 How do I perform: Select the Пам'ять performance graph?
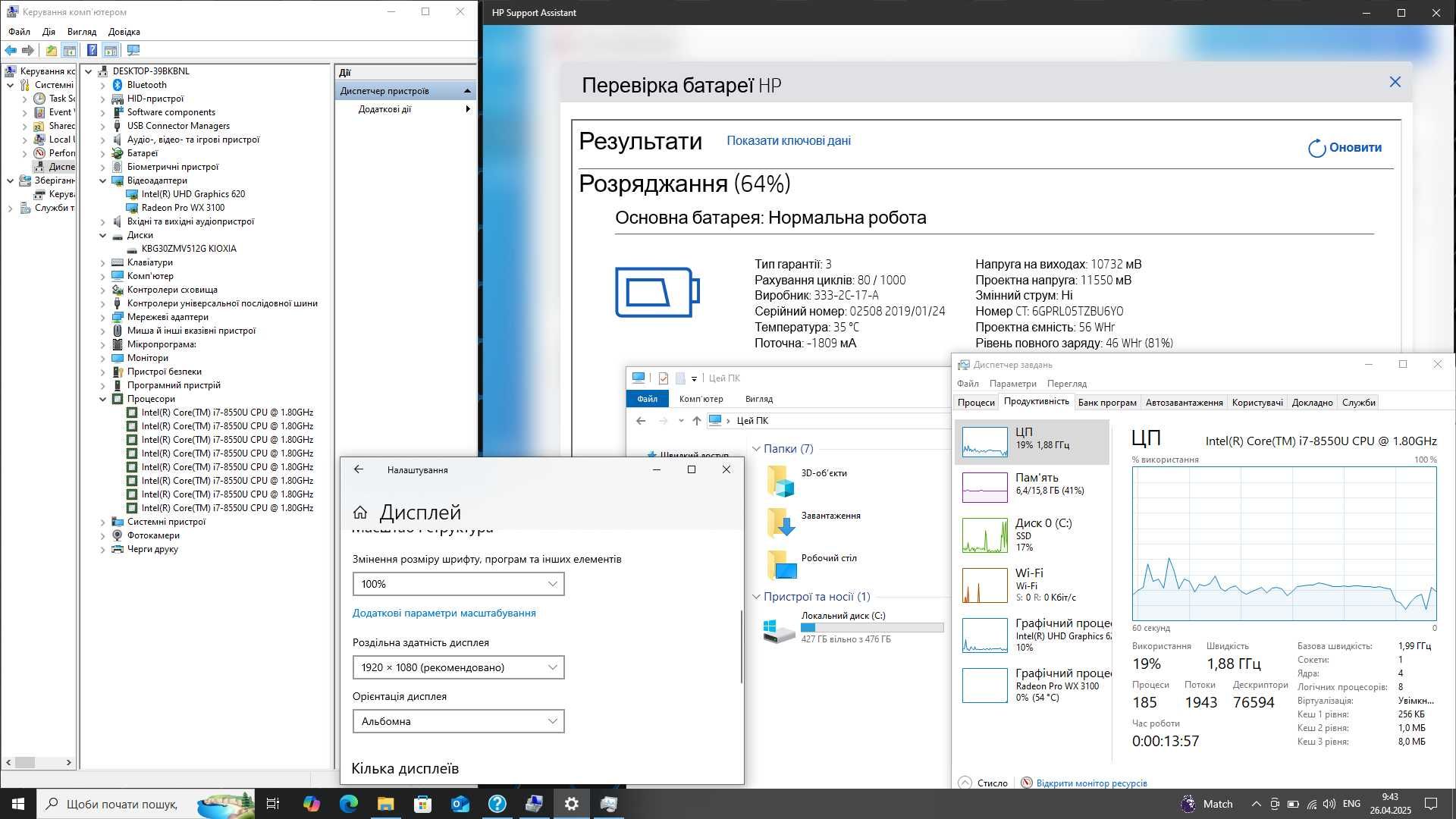click(985, 488)
